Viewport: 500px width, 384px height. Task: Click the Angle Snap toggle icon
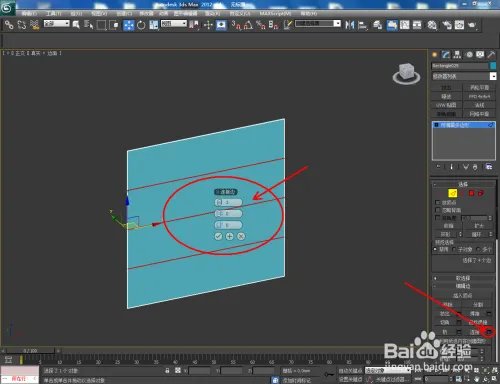248,25
